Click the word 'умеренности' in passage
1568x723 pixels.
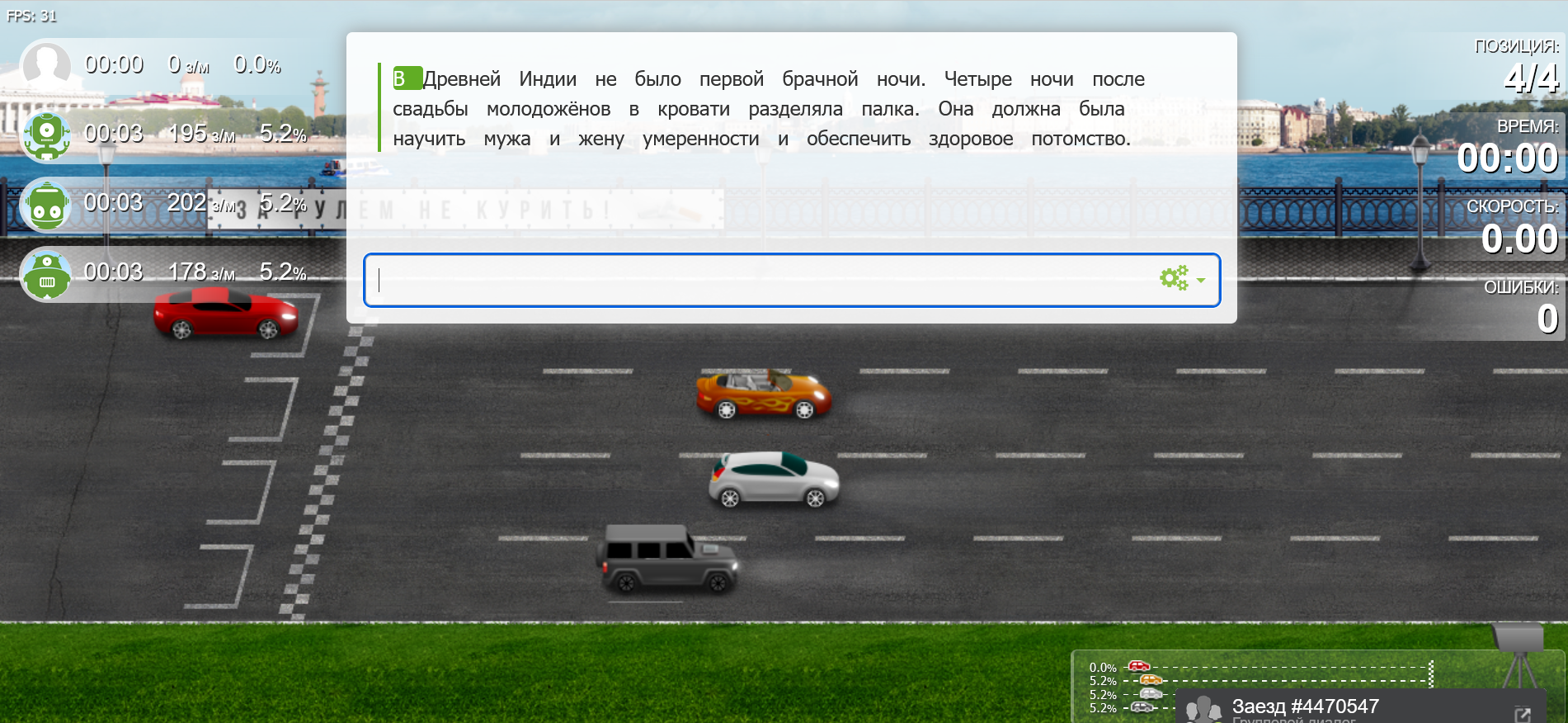tap(701, 139)
